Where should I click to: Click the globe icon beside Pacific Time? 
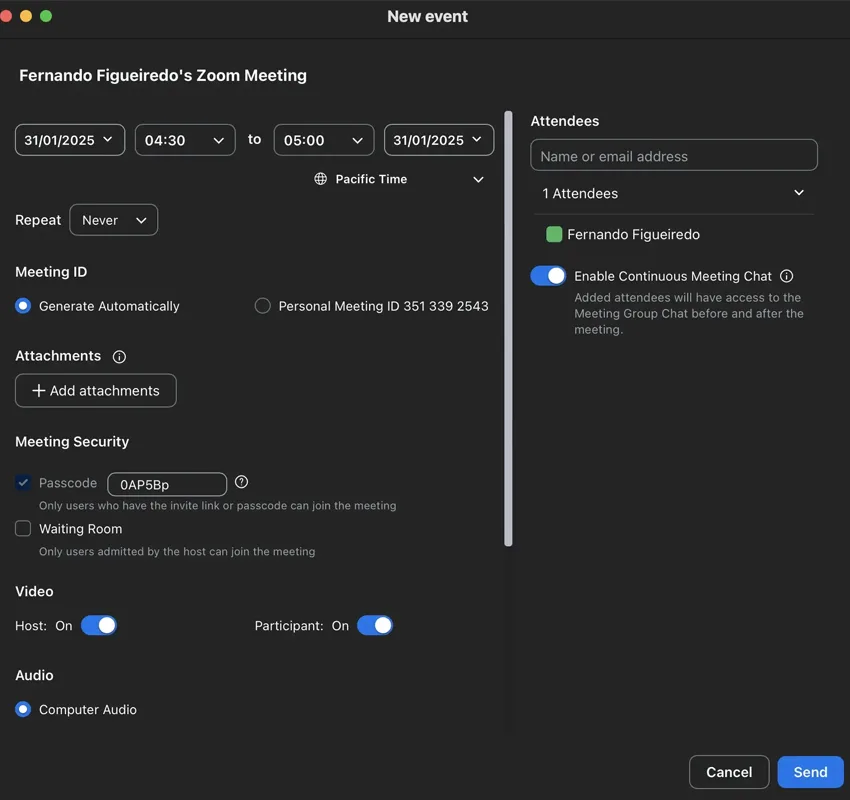tap(321, 179)
